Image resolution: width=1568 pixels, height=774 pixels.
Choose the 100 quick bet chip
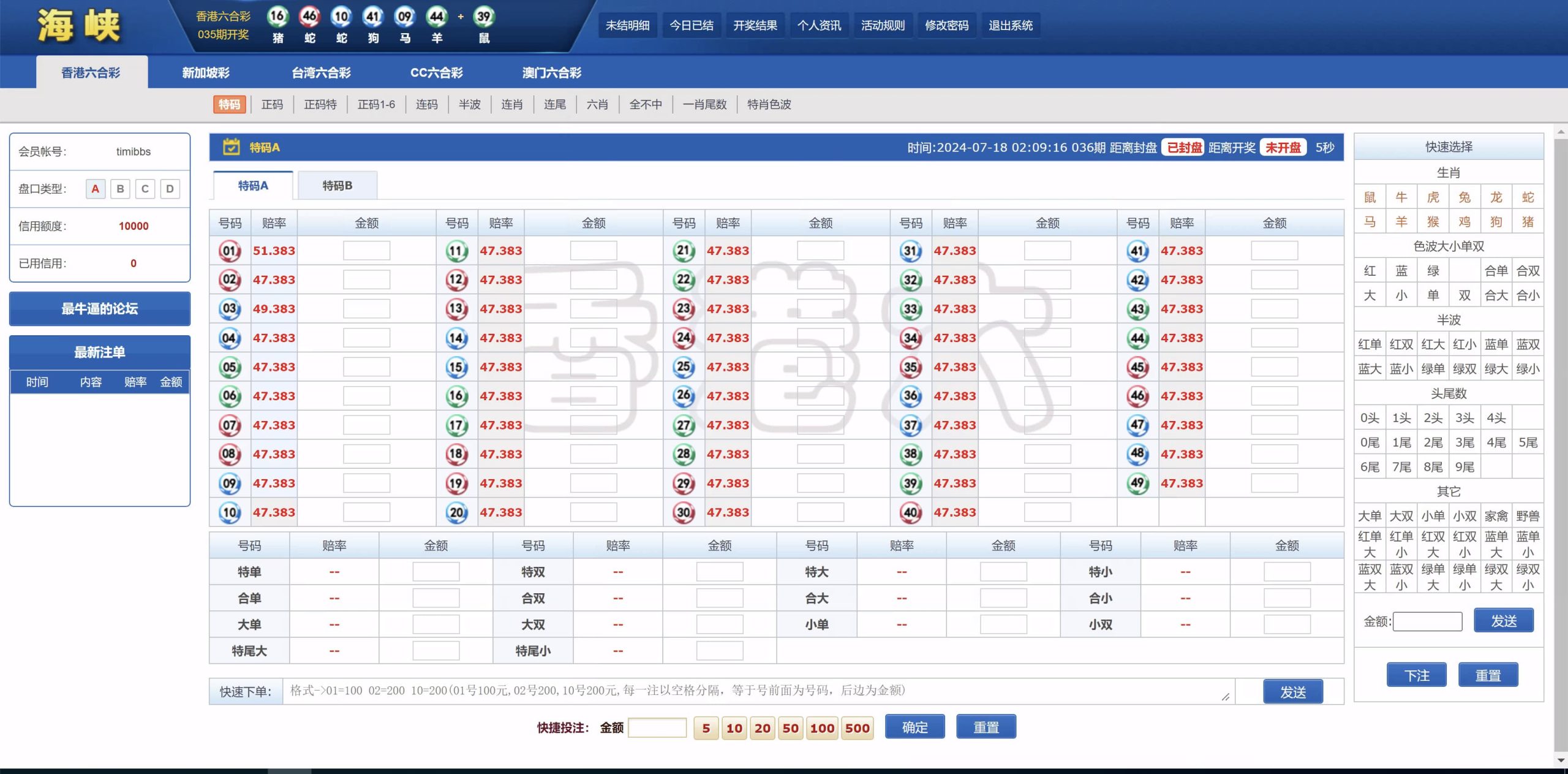click(822, 728)
